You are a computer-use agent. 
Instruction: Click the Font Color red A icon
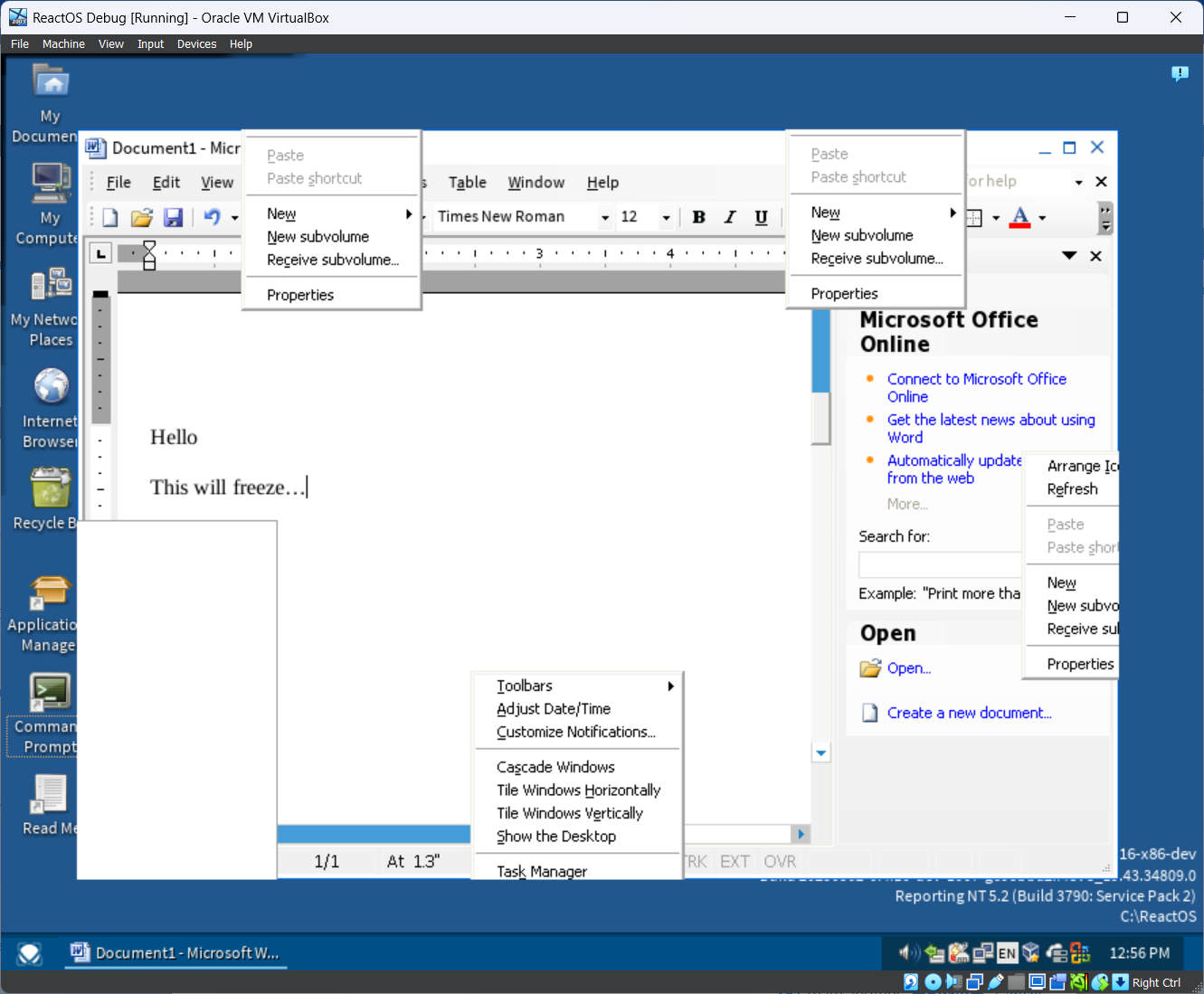point(1019,217)
